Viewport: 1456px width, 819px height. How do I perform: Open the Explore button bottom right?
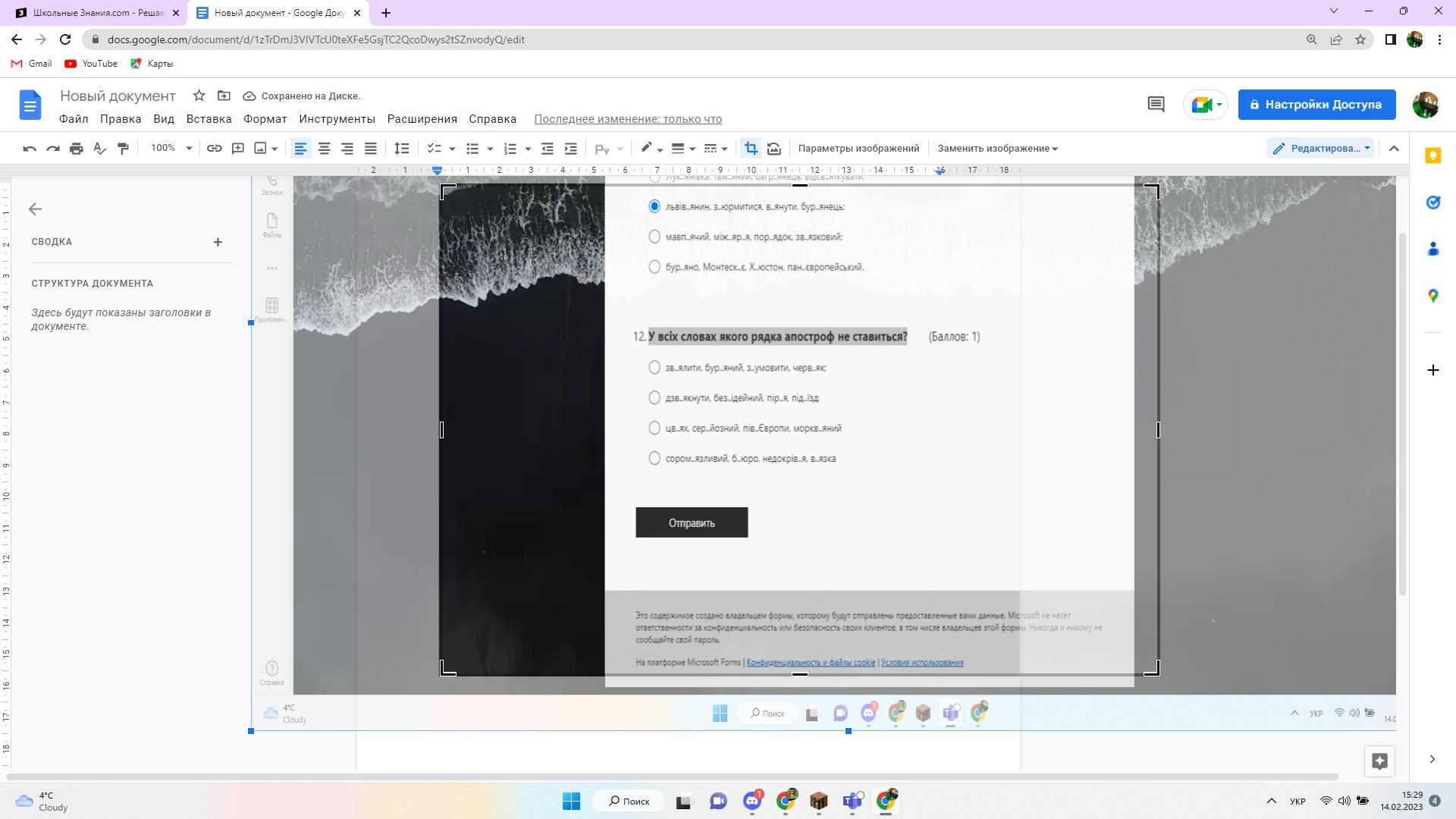pos(1379,761)
